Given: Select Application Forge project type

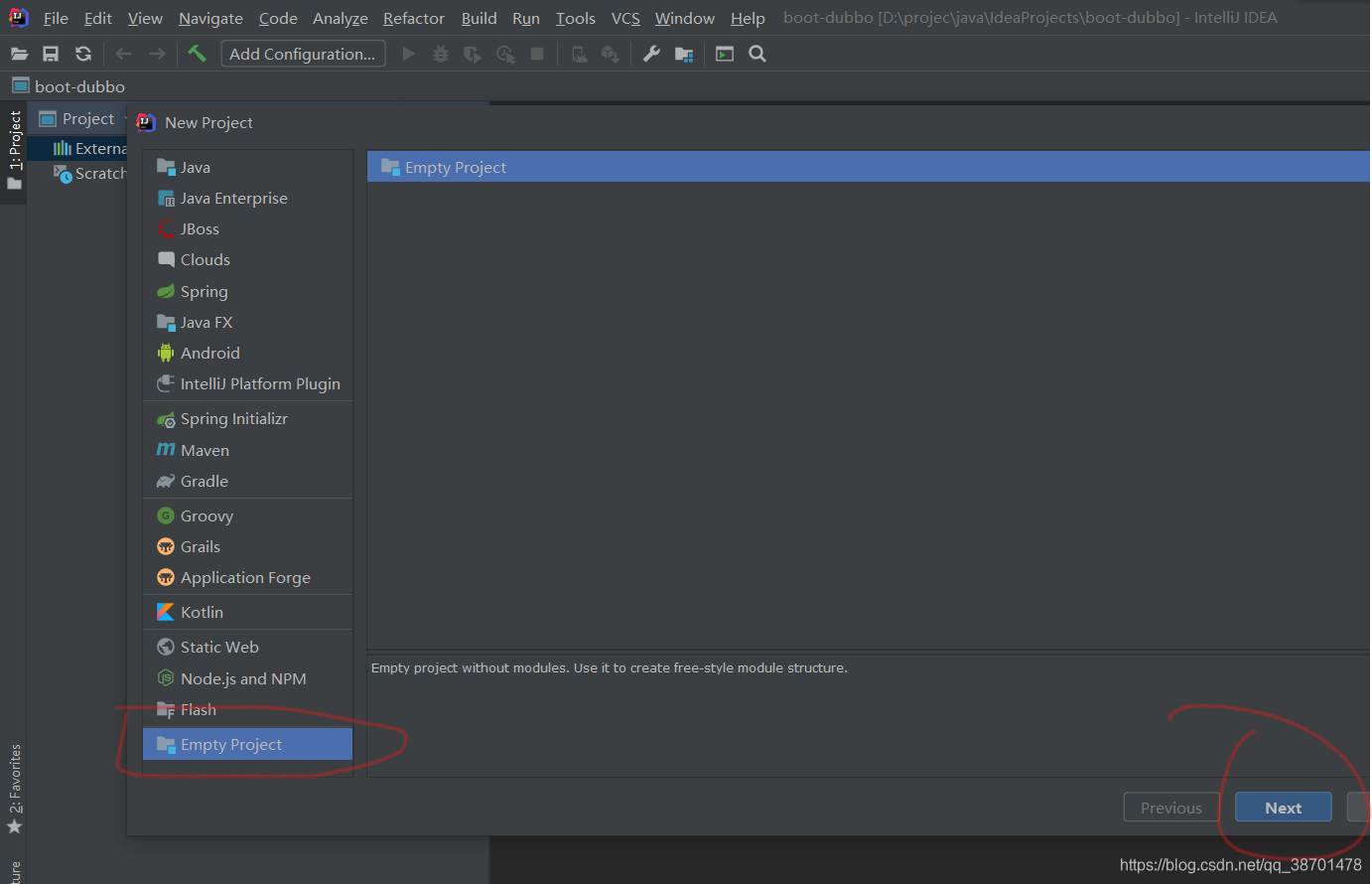Looking at the screenshot, I should 248,577.
